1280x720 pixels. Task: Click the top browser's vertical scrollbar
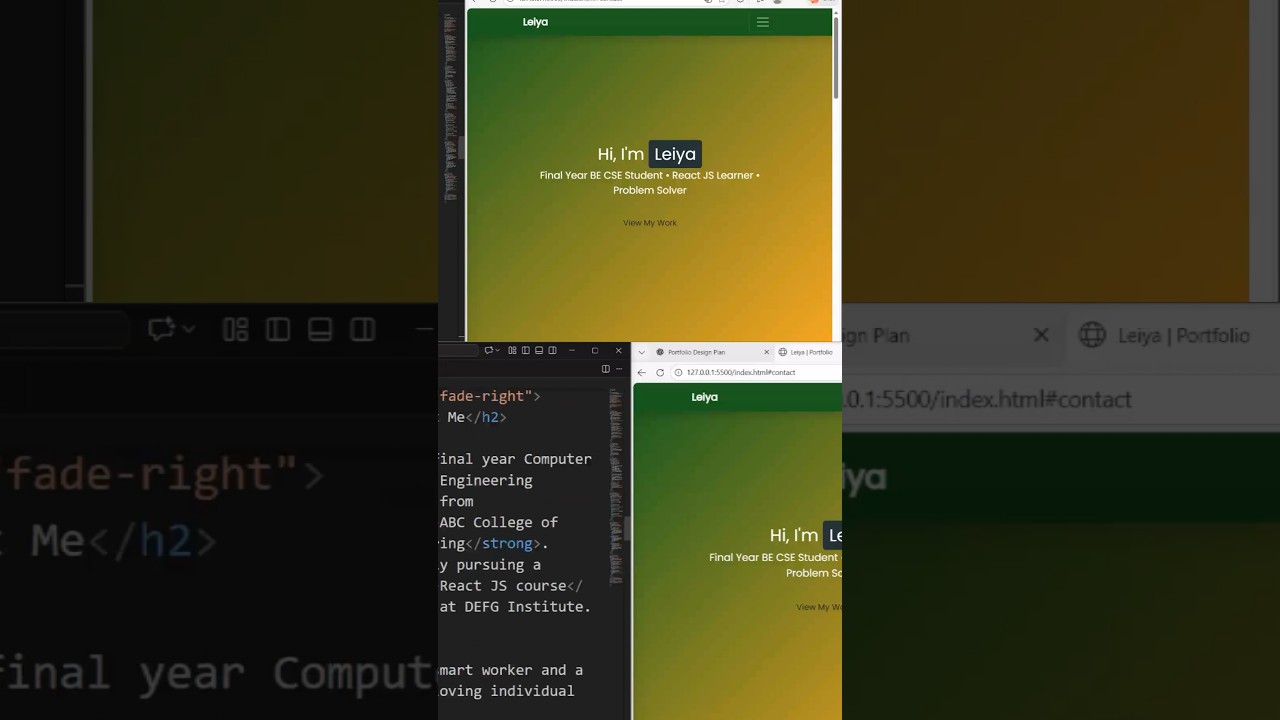835,57
